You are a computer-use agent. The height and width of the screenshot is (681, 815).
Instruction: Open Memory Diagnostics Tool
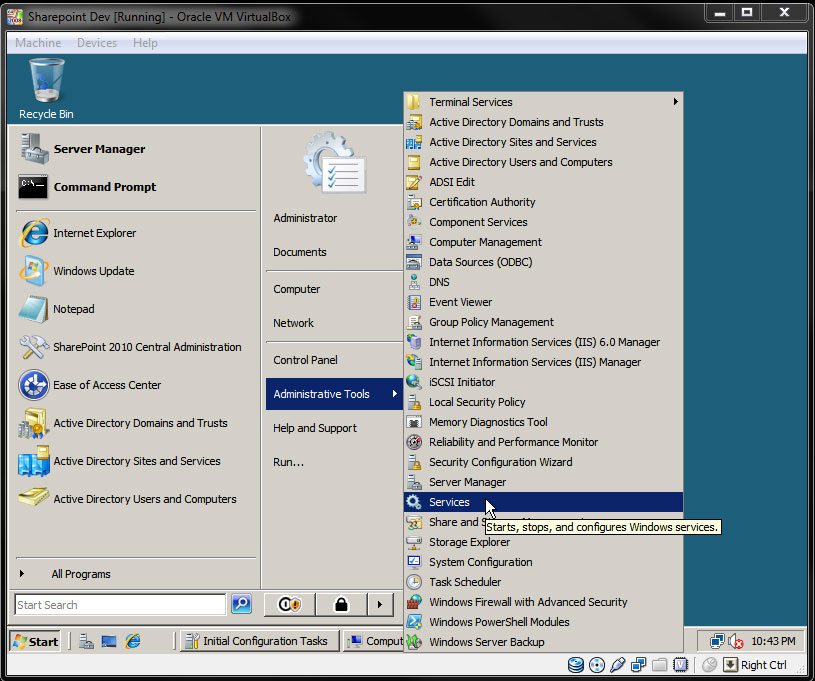(x=543, y=422)
